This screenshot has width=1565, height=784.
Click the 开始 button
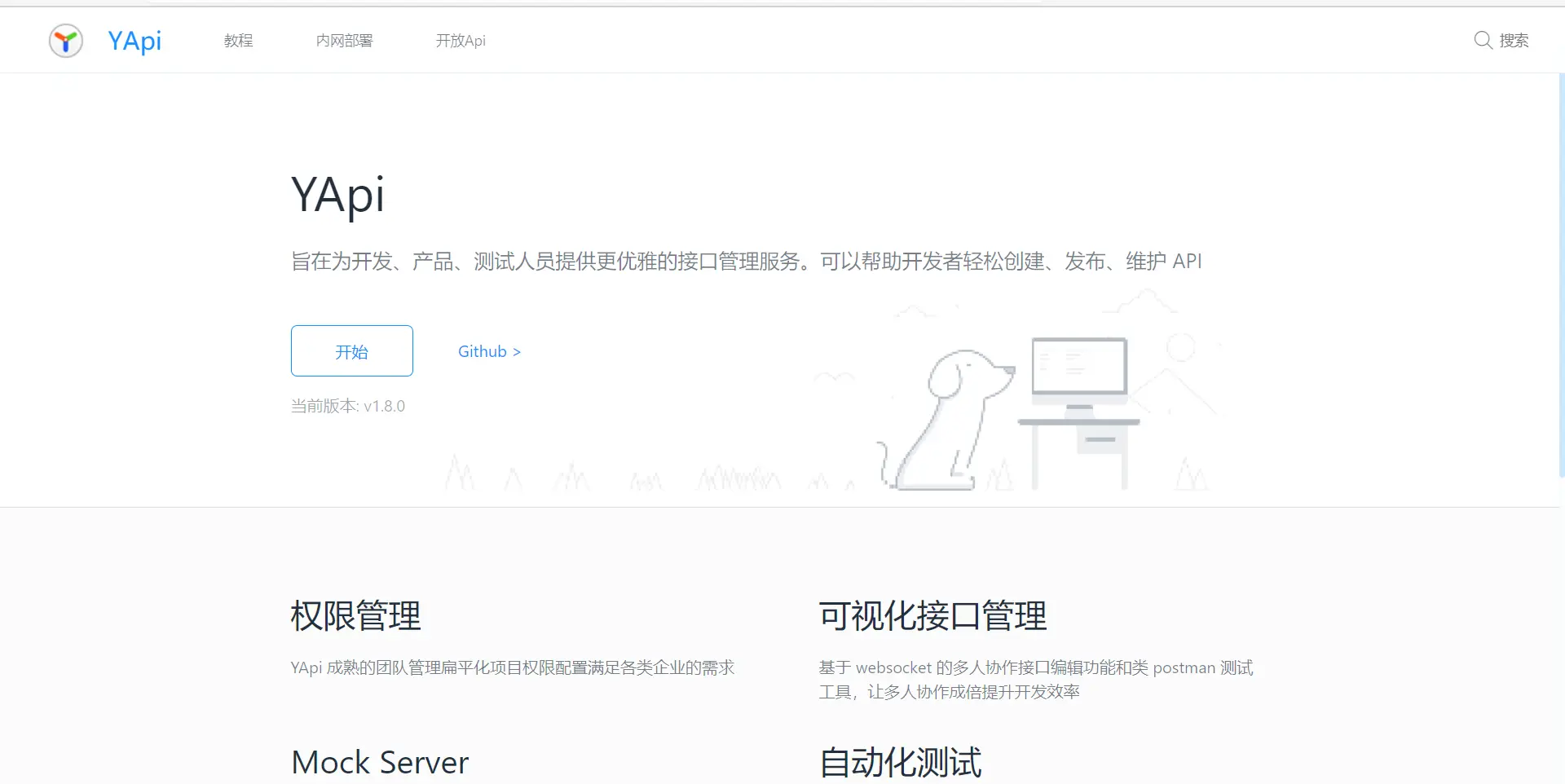pyautogui.click(x=352, y=350)
